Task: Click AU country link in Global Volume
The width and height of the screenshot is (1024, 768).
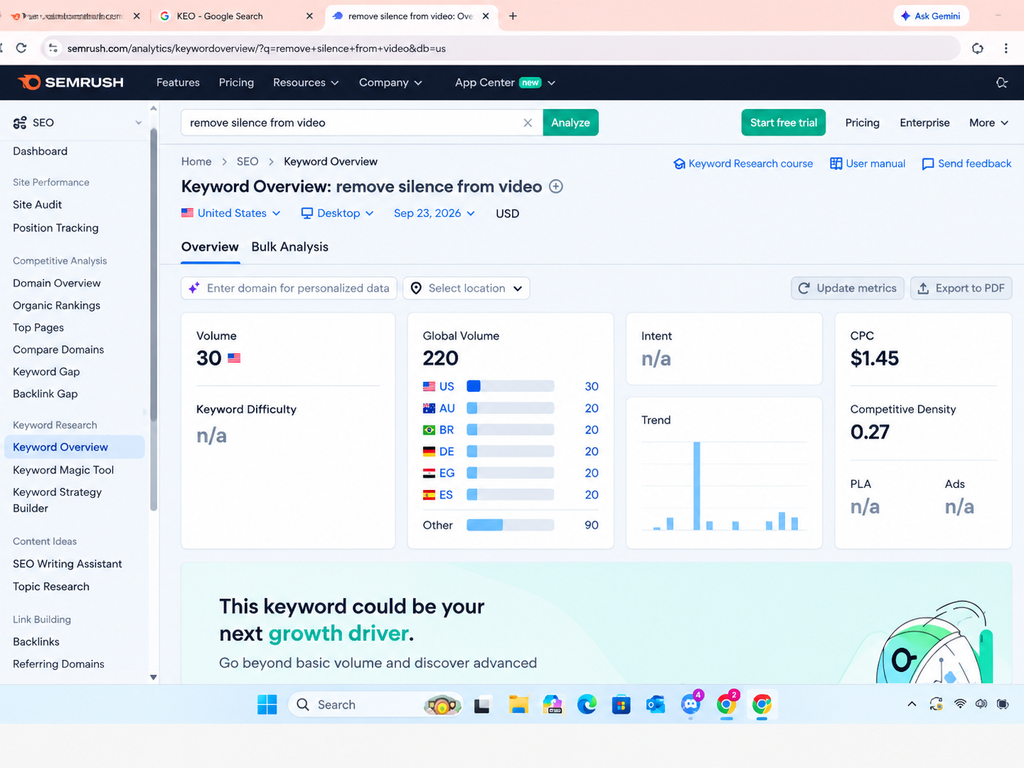Action: pos(447,408)
